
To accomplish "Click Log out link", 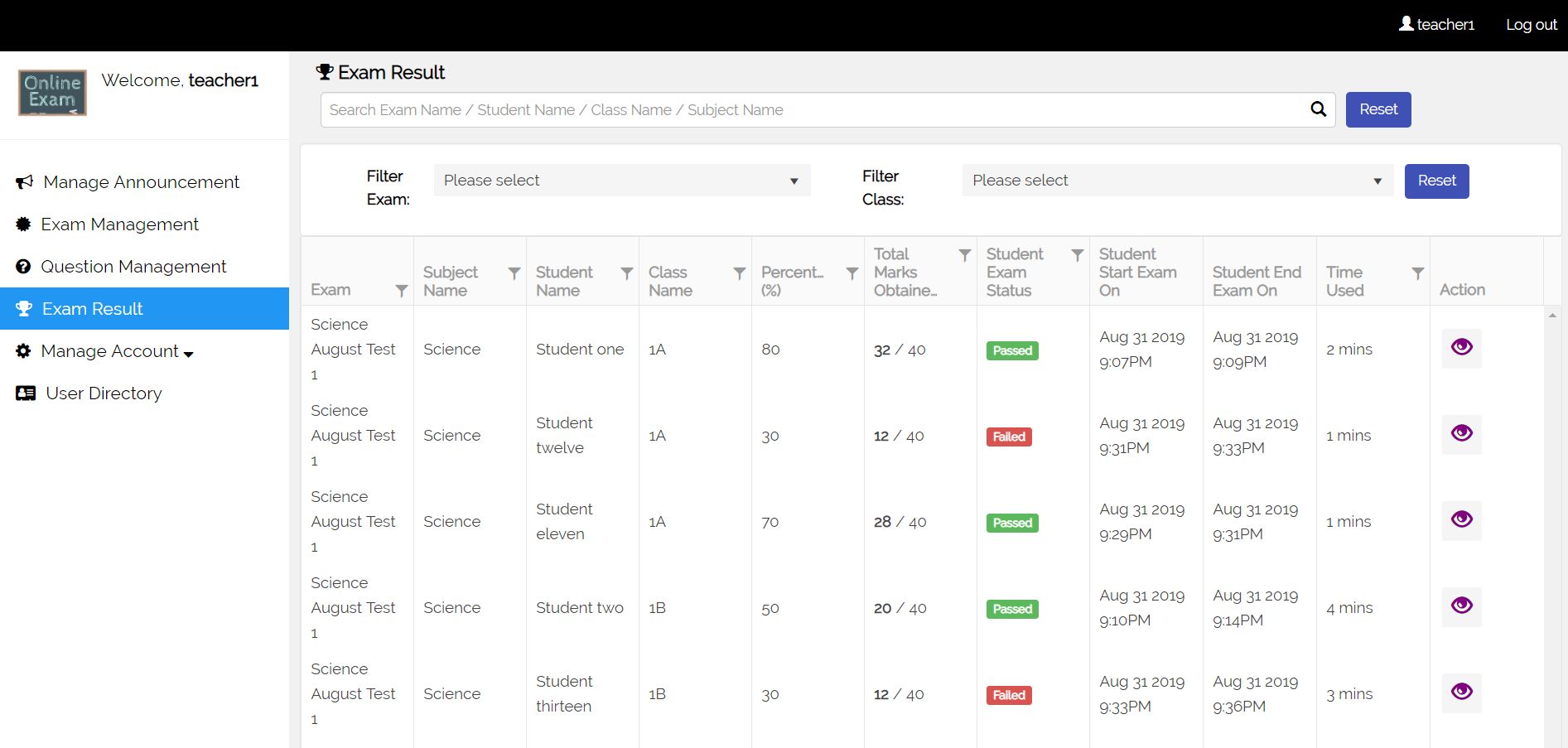I will [1531, 25].
